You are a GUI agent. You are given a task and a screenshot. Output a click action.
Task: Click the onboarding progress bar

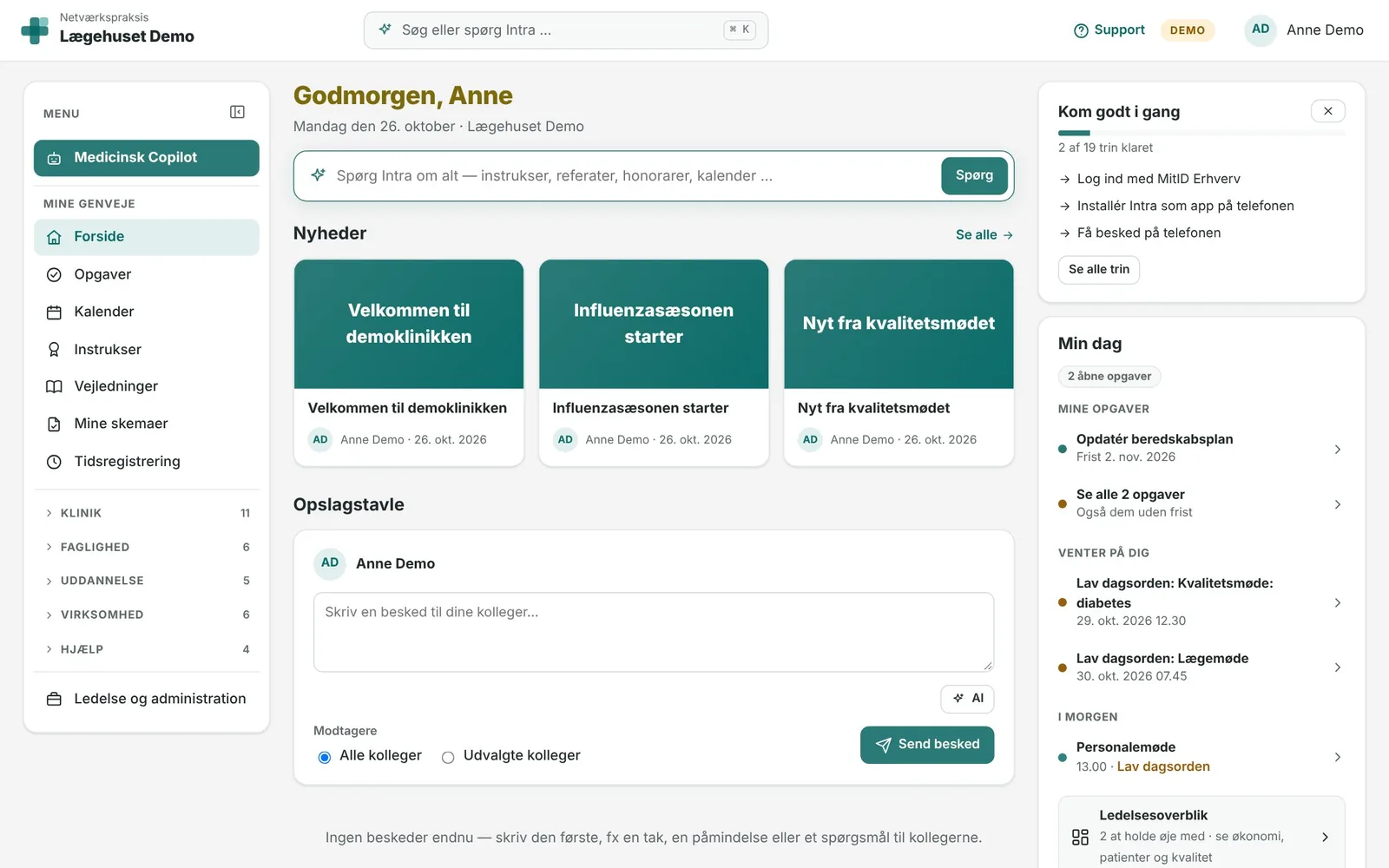[x=1201, y=133]
